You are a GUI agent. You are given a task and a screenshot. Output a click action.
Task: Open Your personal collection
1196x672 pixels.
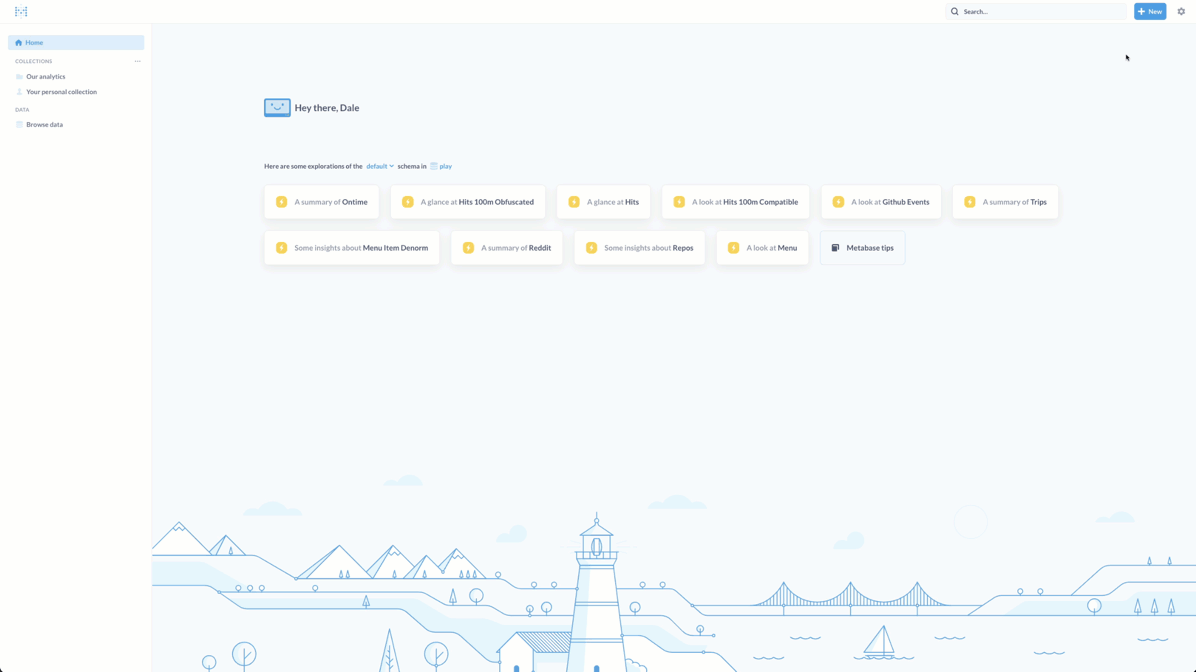point(61,92)
